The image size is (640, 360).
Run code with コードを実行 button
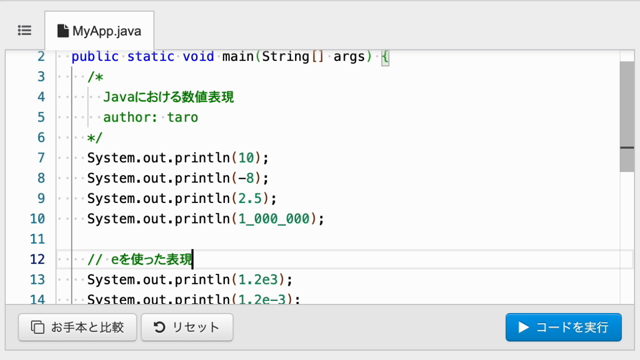(563, 327)
